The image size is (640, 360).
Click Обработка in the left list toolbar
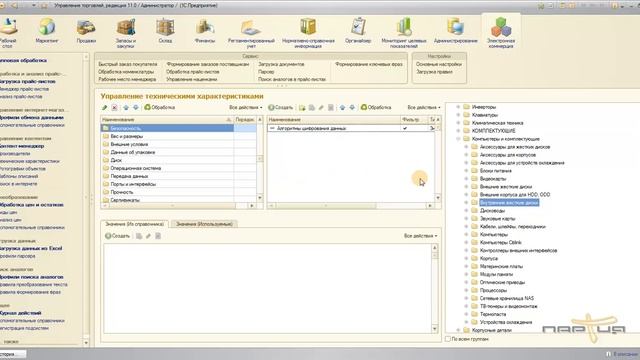click(x=160, y=107)
